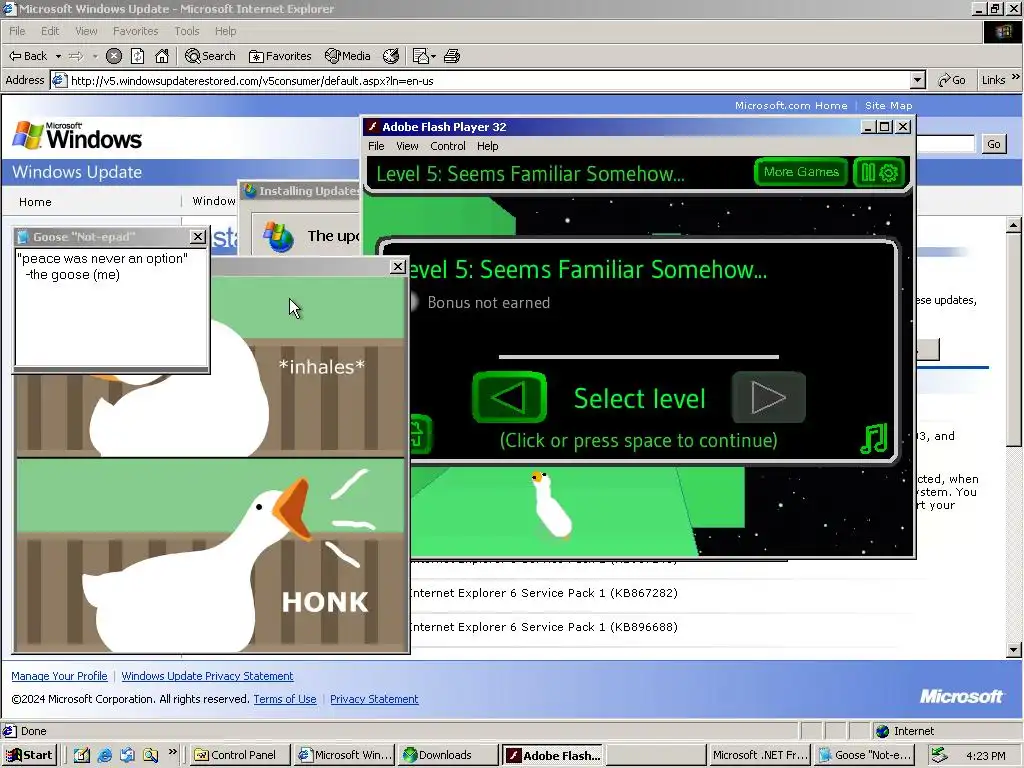Open the Mail dropdown arrow
The height and width of the screenshot is (768, 1024).
433,56
